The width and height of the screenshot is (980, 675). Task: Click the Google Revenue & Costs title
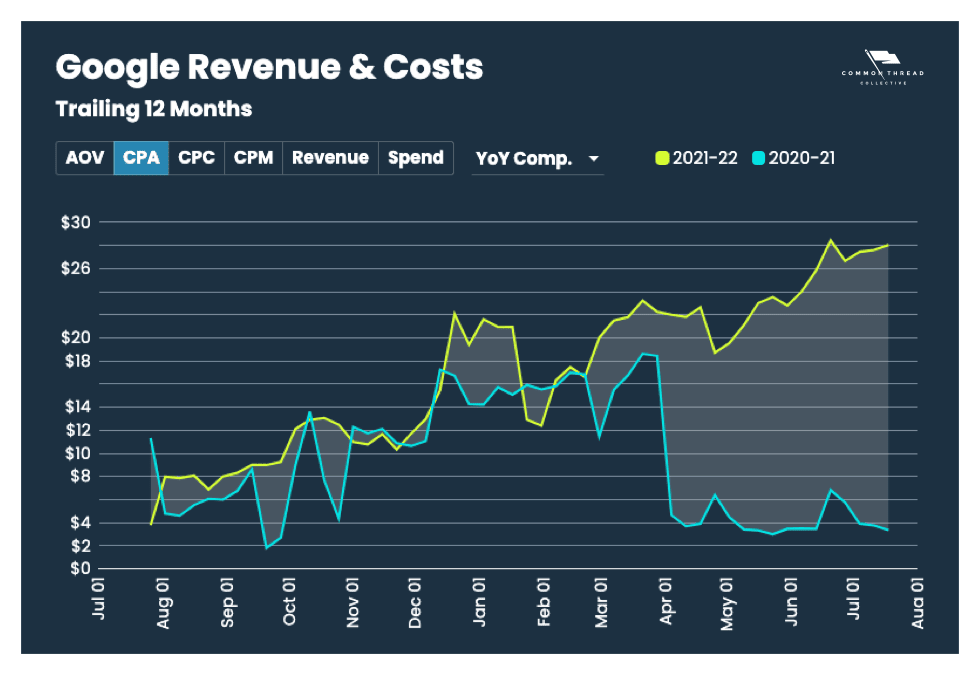point(269,67)
